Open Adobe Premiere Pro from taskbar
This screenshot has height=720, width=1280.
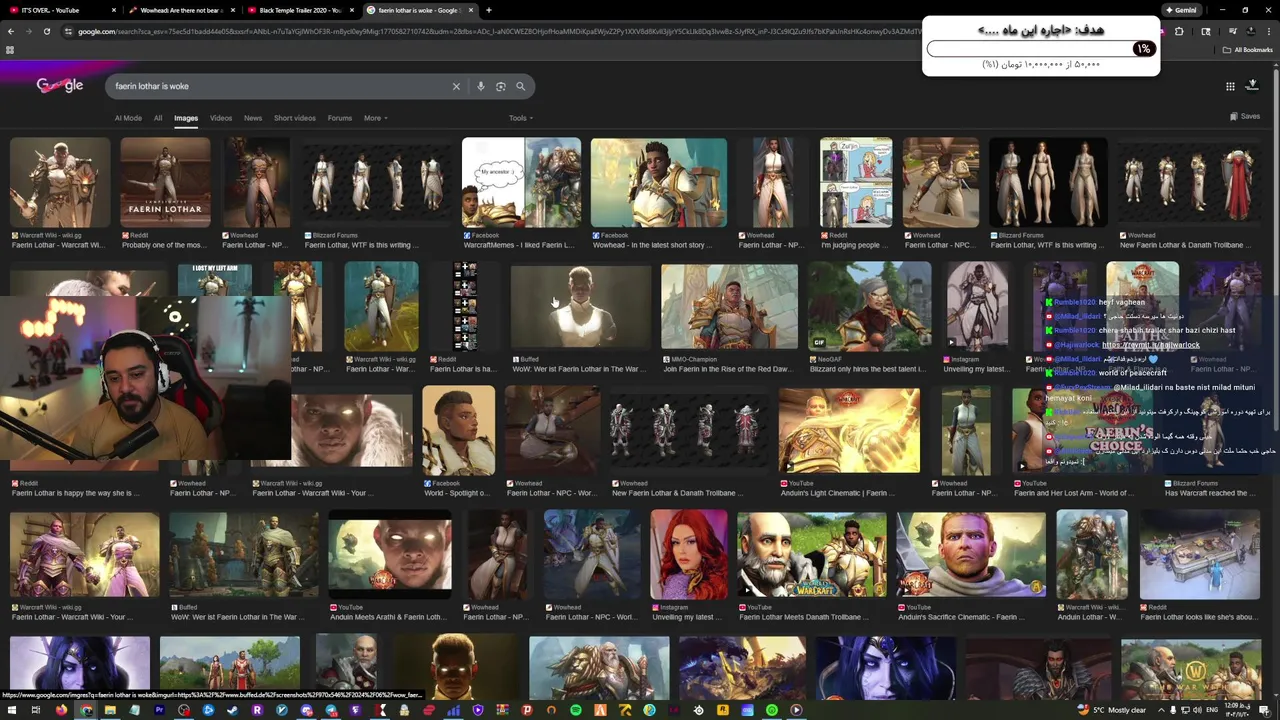tap(159, 710)
